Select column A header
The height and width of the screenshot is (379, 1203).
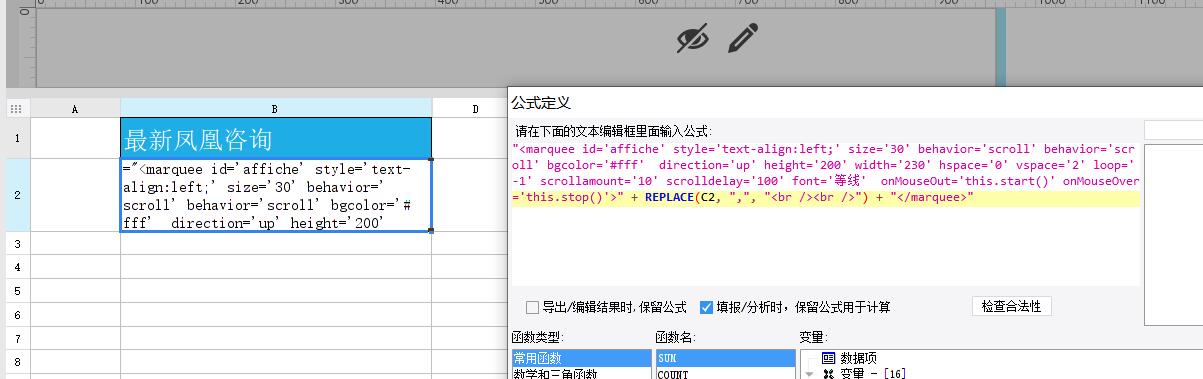tap(75, 108)
